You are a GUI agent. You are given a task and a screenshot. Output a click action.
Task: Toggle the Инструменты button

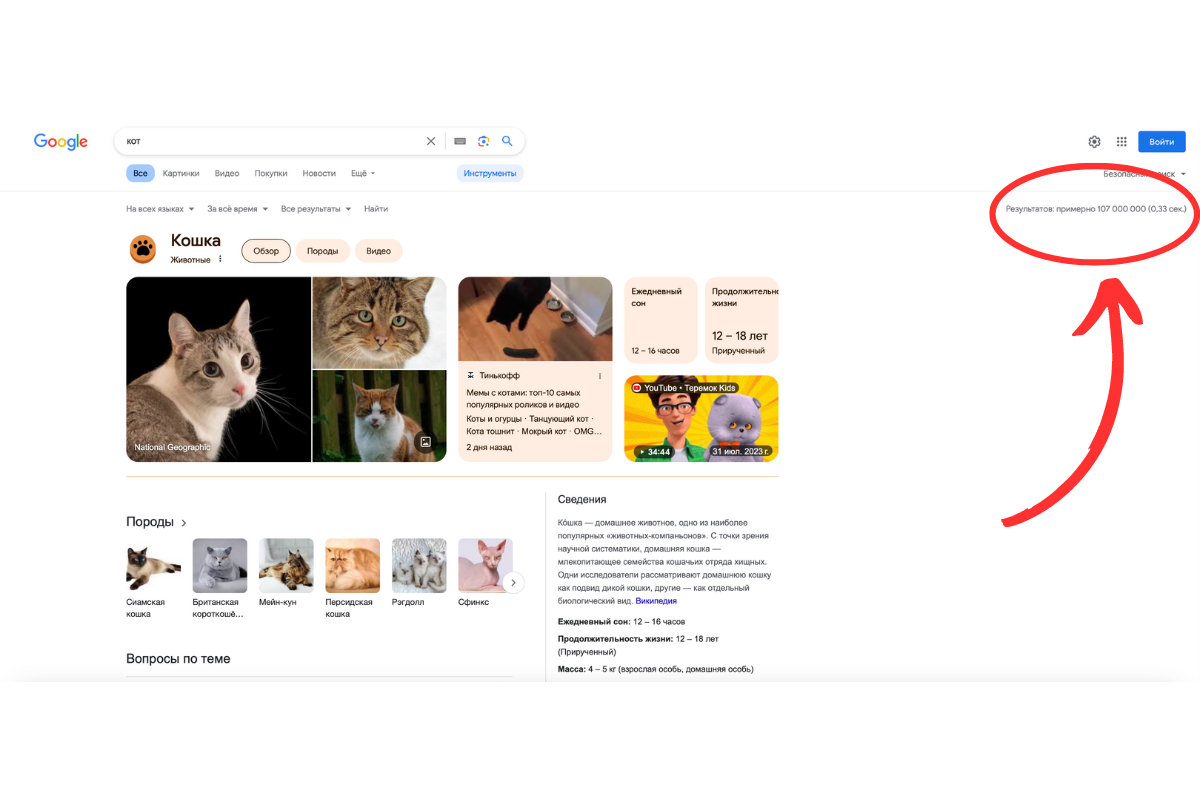(x=490, y=173)
